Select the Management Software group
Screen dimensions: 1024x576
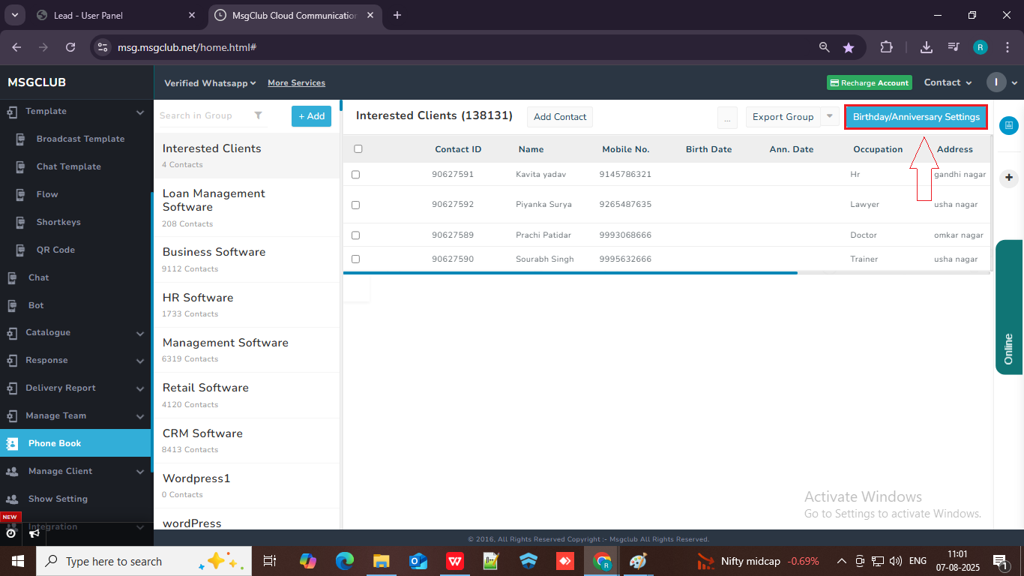pyautogui.click(x=247, y=350)
